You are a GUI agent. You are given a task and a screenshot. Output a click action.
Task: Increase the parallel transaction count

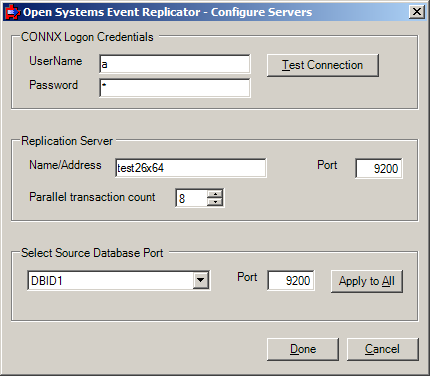[x=215, y=194]
